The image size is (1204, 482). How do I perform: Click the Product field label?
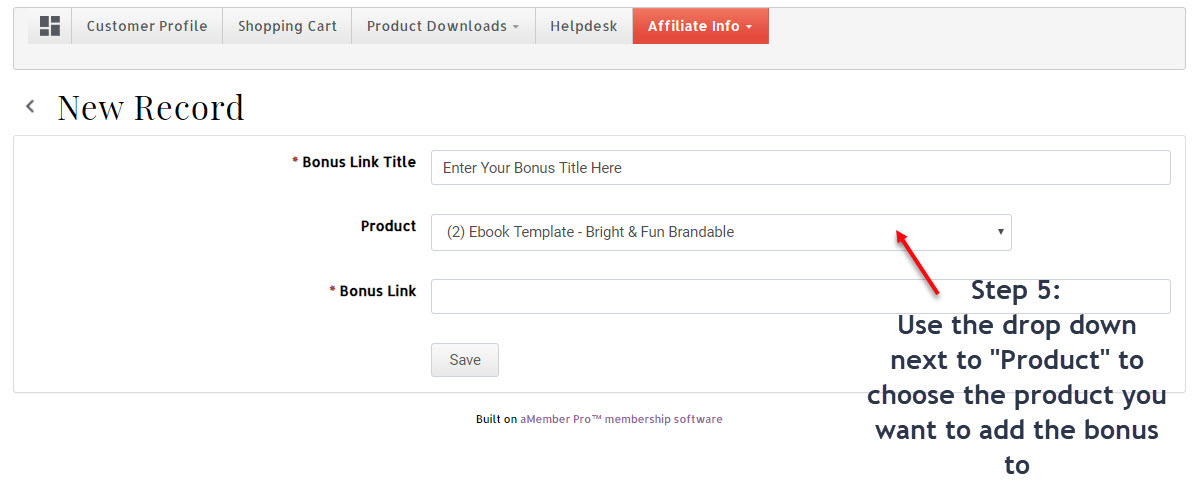389,226
